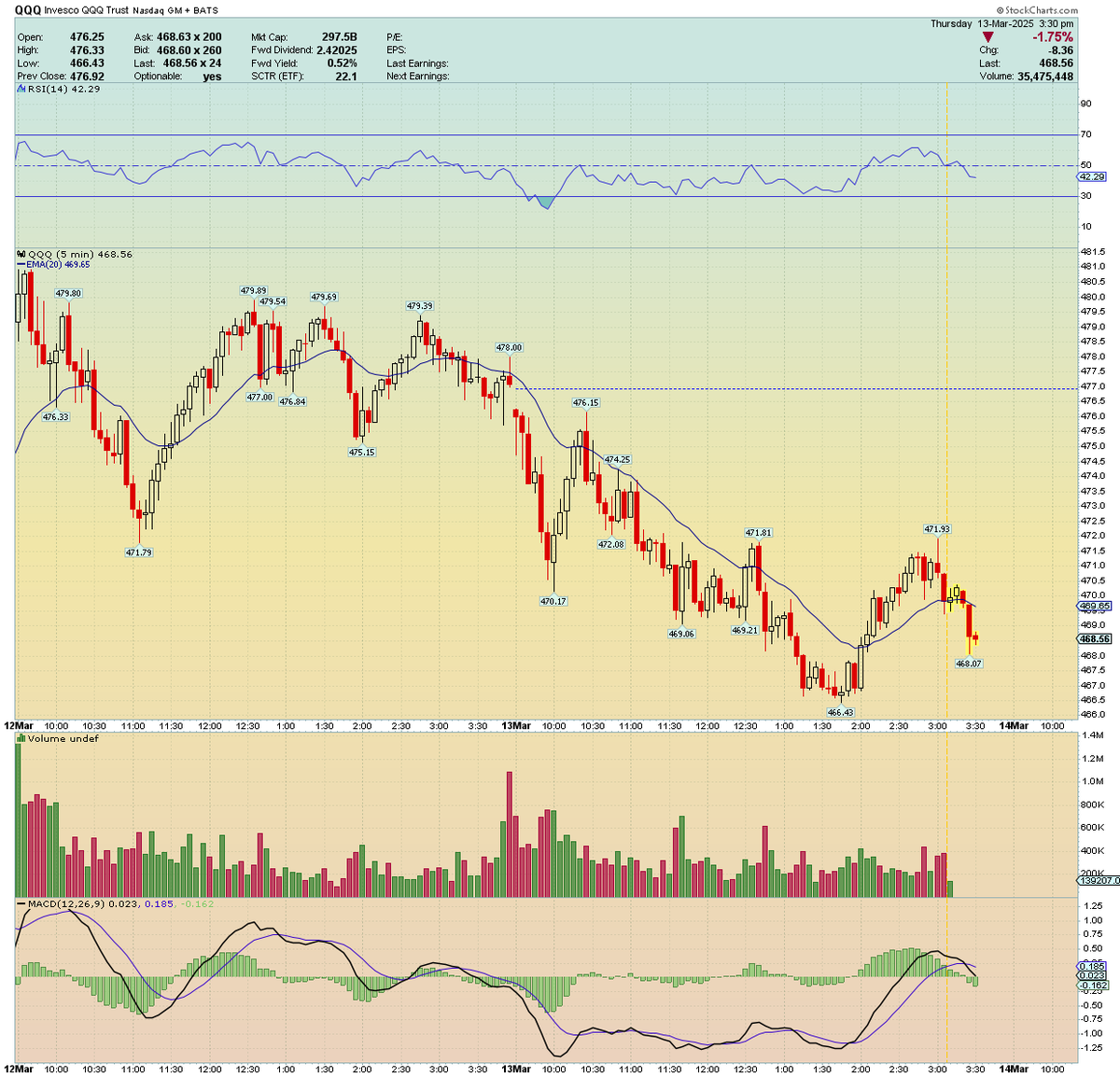Click the 471.79 price low annotation
This screenshot has width=1120, height=1077.
pos(138,552)
